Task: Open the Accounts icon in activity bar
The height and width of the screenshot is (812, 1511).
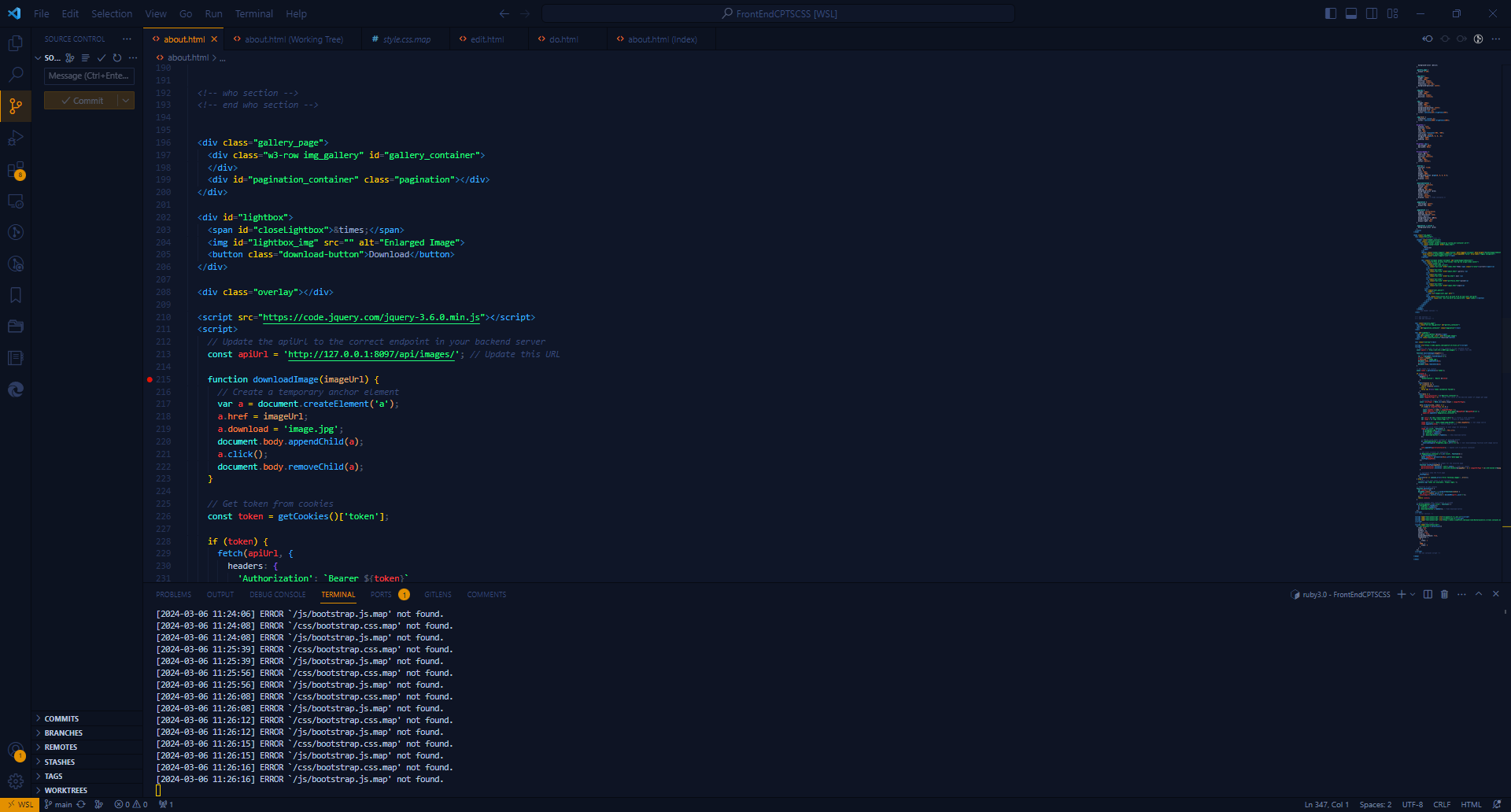Action: 15,751
